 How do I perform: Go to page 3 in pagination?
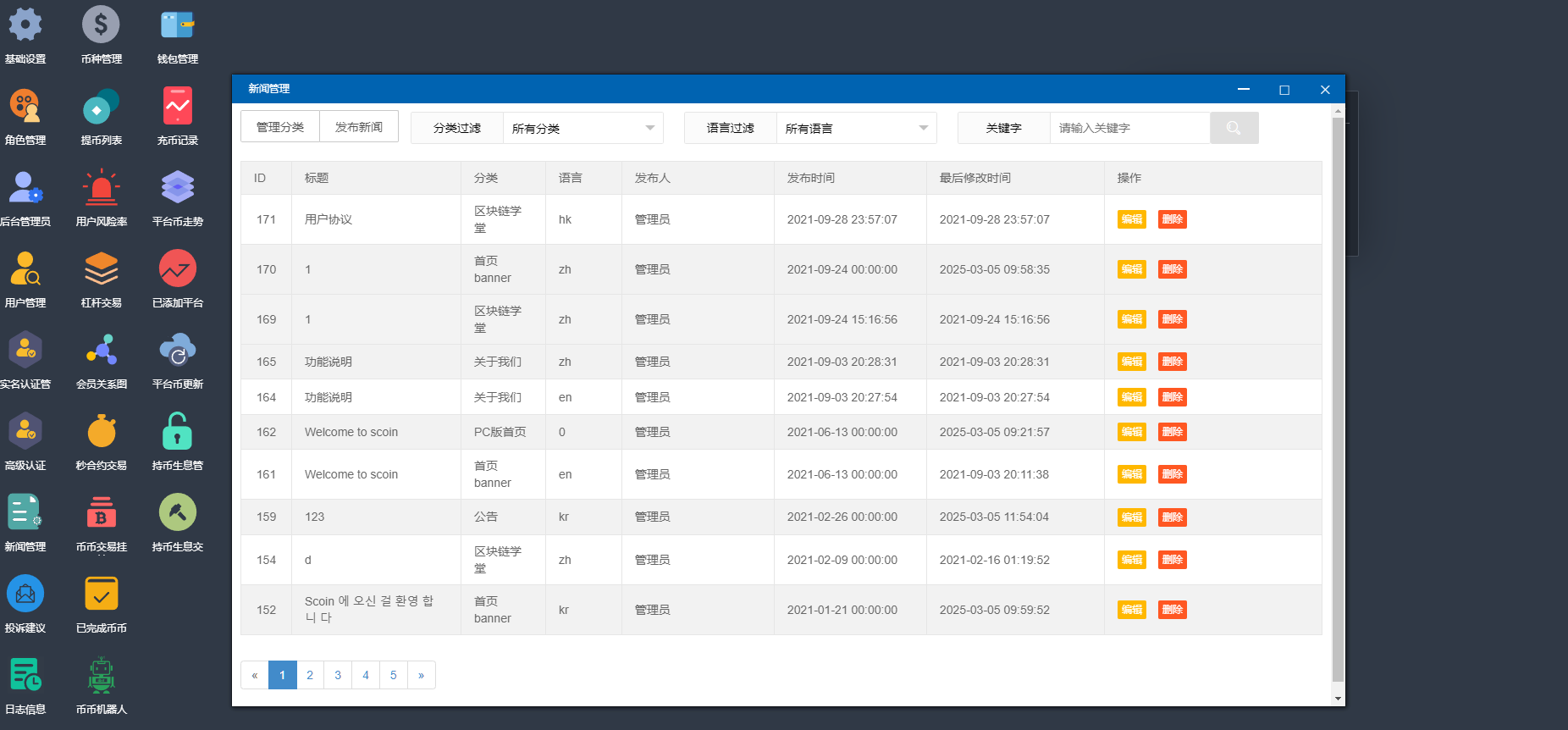click(x=338, y=675)
